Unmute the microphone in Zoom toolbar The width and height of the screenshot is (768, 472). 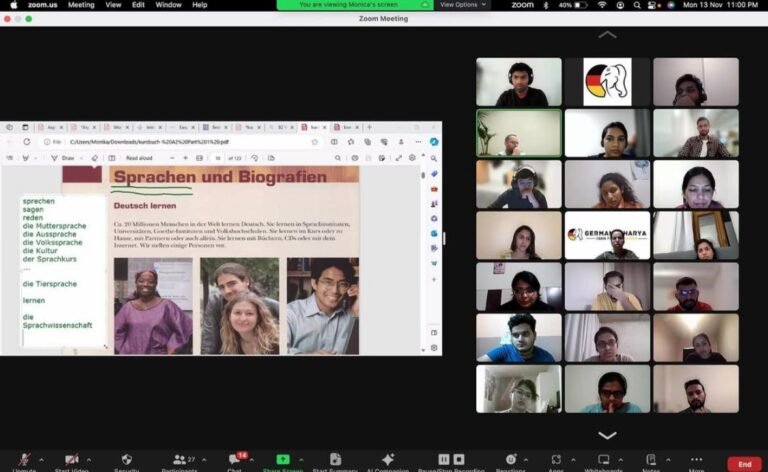coord(22,459)
